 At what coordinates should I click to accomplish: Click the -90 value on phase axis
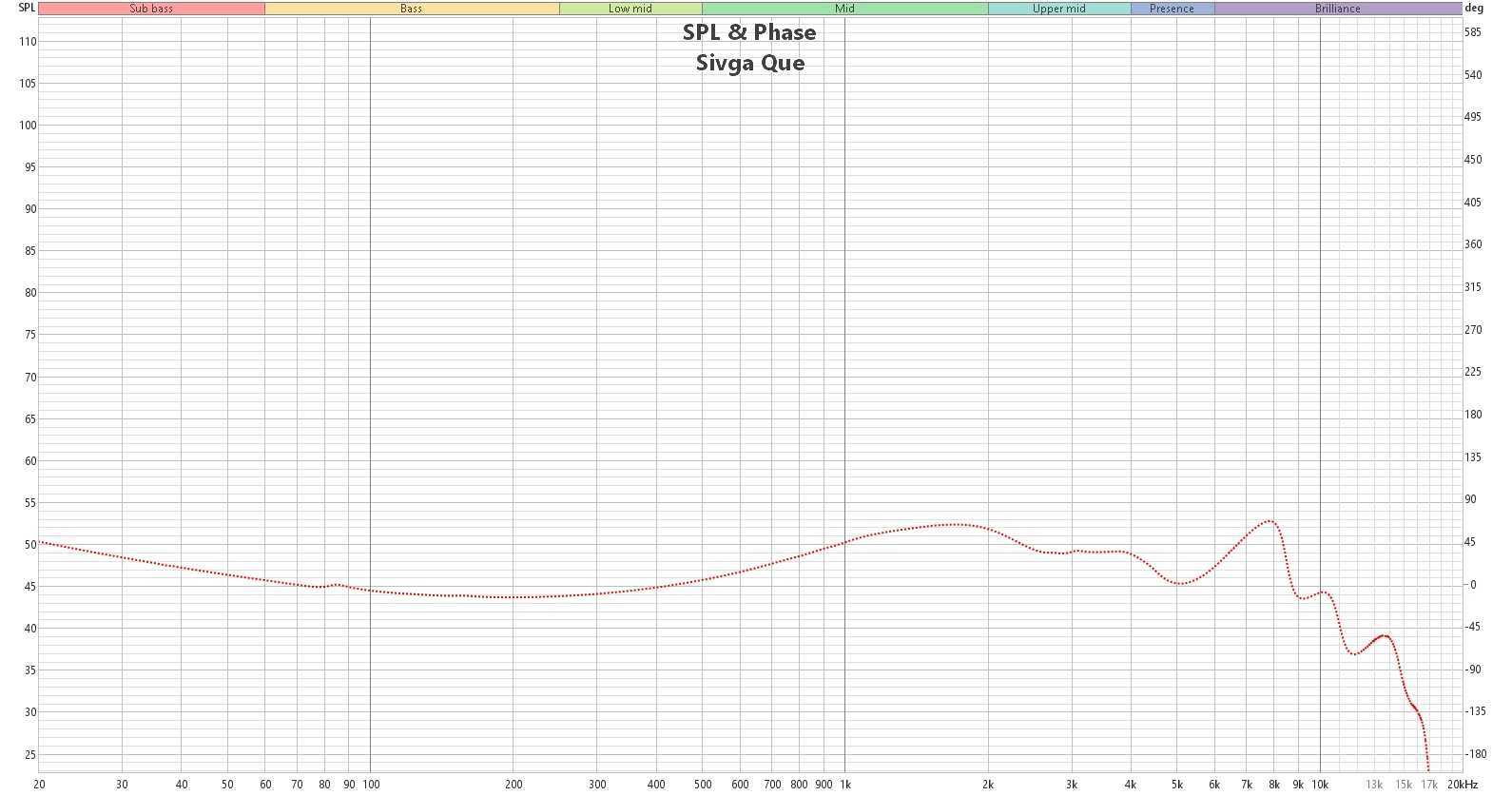pos(1472,670)
